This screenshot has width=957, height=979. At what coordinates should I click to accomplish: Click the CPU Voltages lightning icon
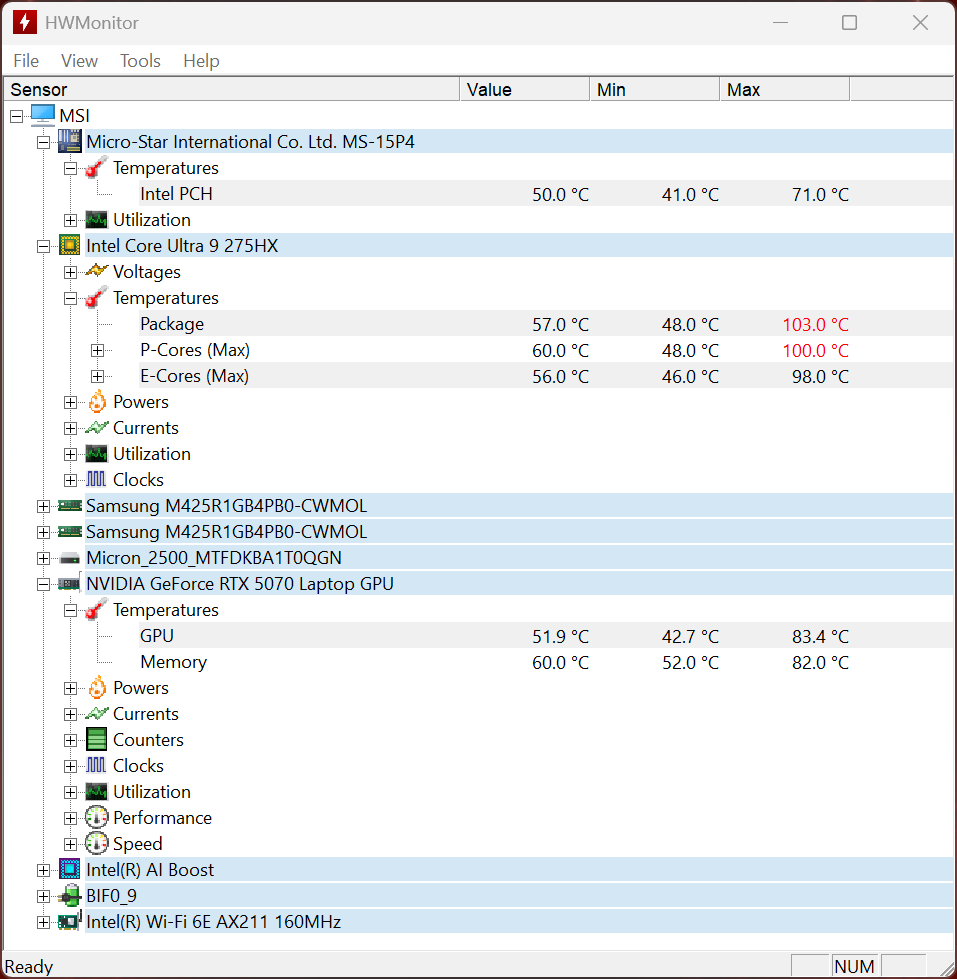pos(96,271)
